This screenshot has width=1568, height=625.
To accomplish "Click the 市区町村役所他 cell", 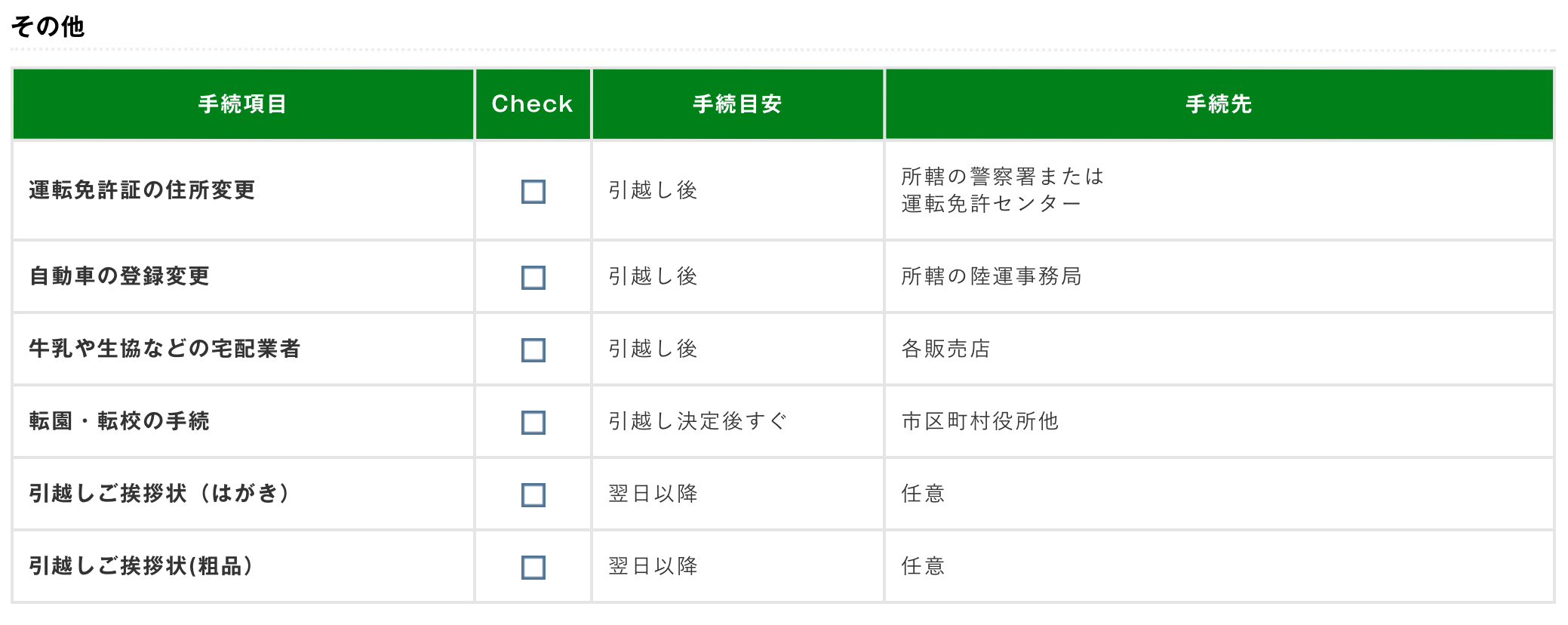I will coord(980,421).
